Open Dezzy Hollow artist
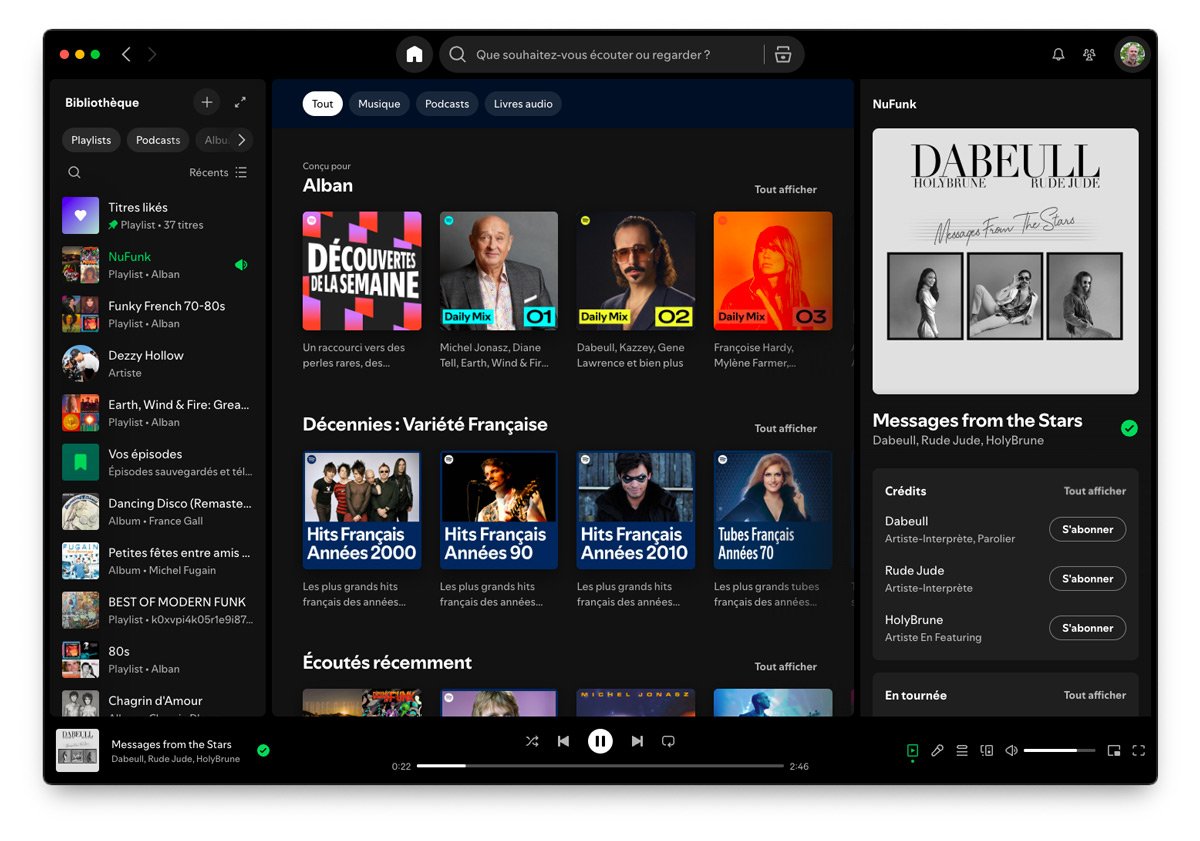 tap(158, 363)
